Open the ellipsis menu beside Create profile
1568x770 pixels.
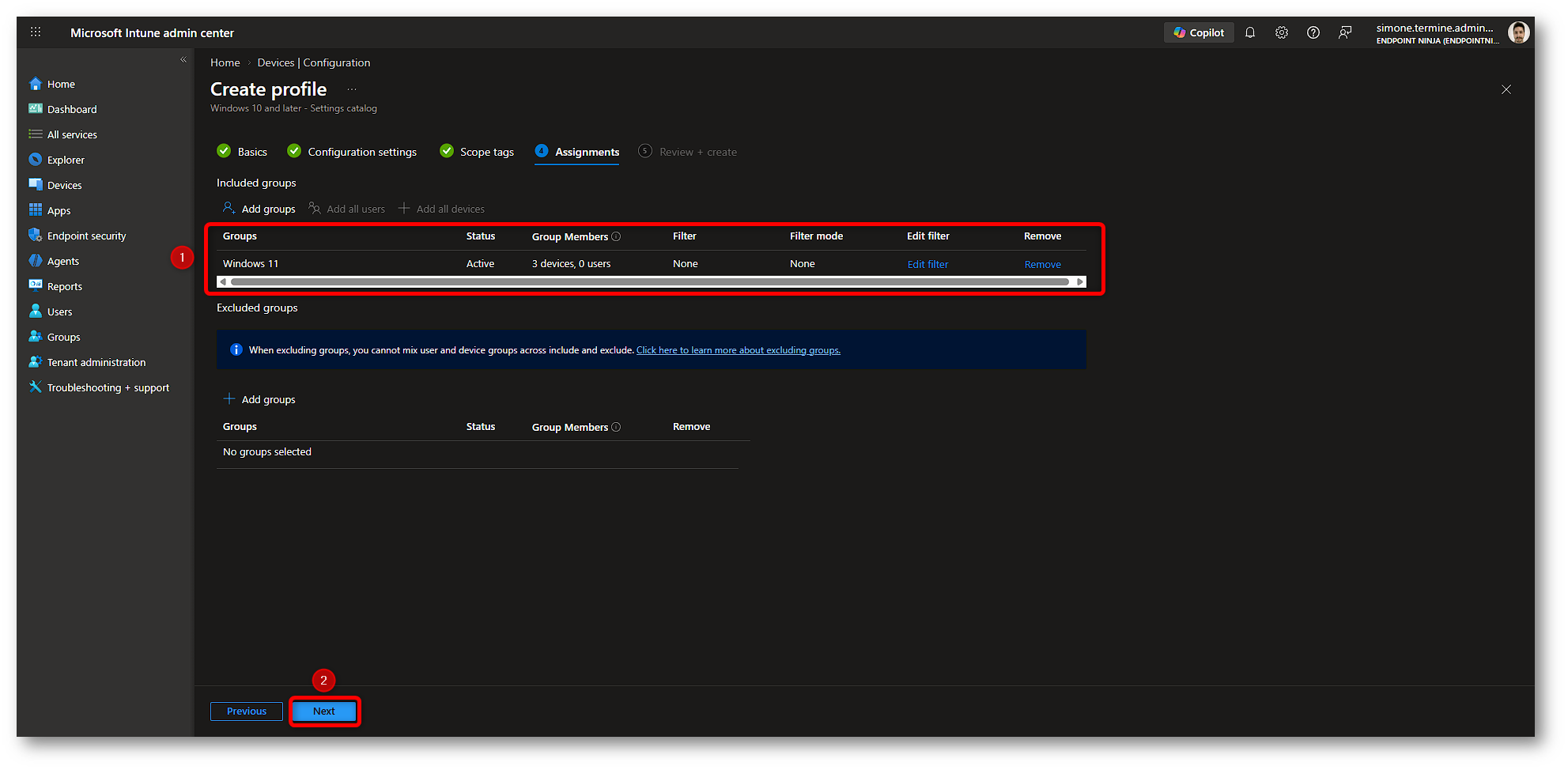(x=352, y=89)
